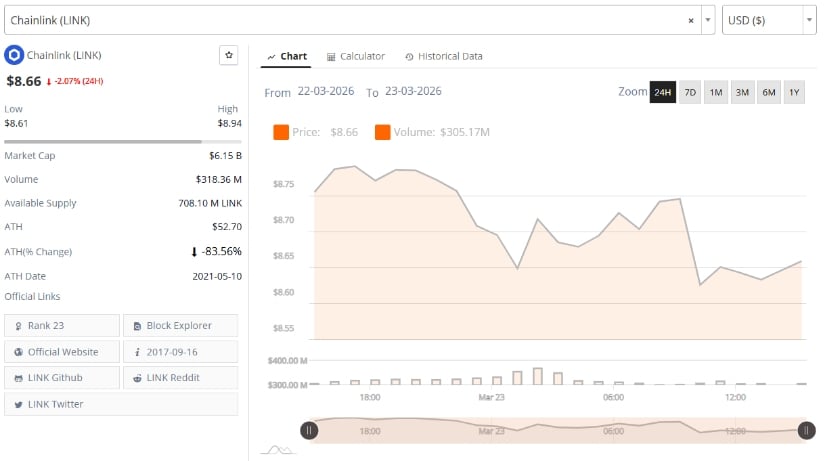The image size is (825, 461).
Task: Click the favorite star icon
Action: point(228,55)
